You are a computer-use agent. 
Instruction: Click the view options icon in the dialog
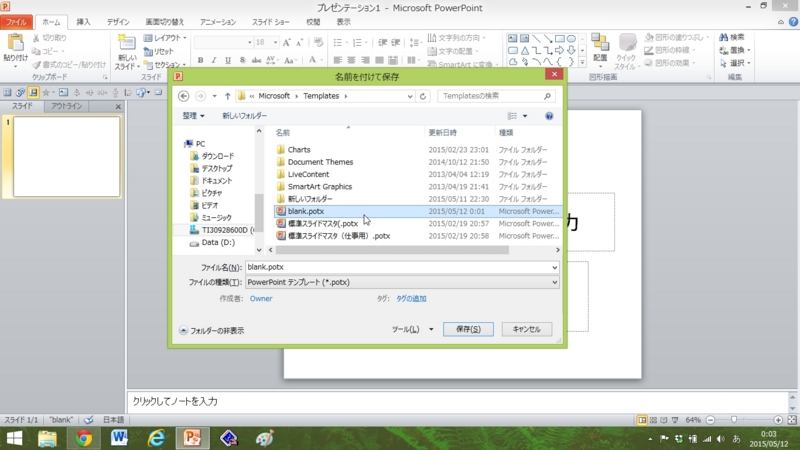click(x=512, y=116)
